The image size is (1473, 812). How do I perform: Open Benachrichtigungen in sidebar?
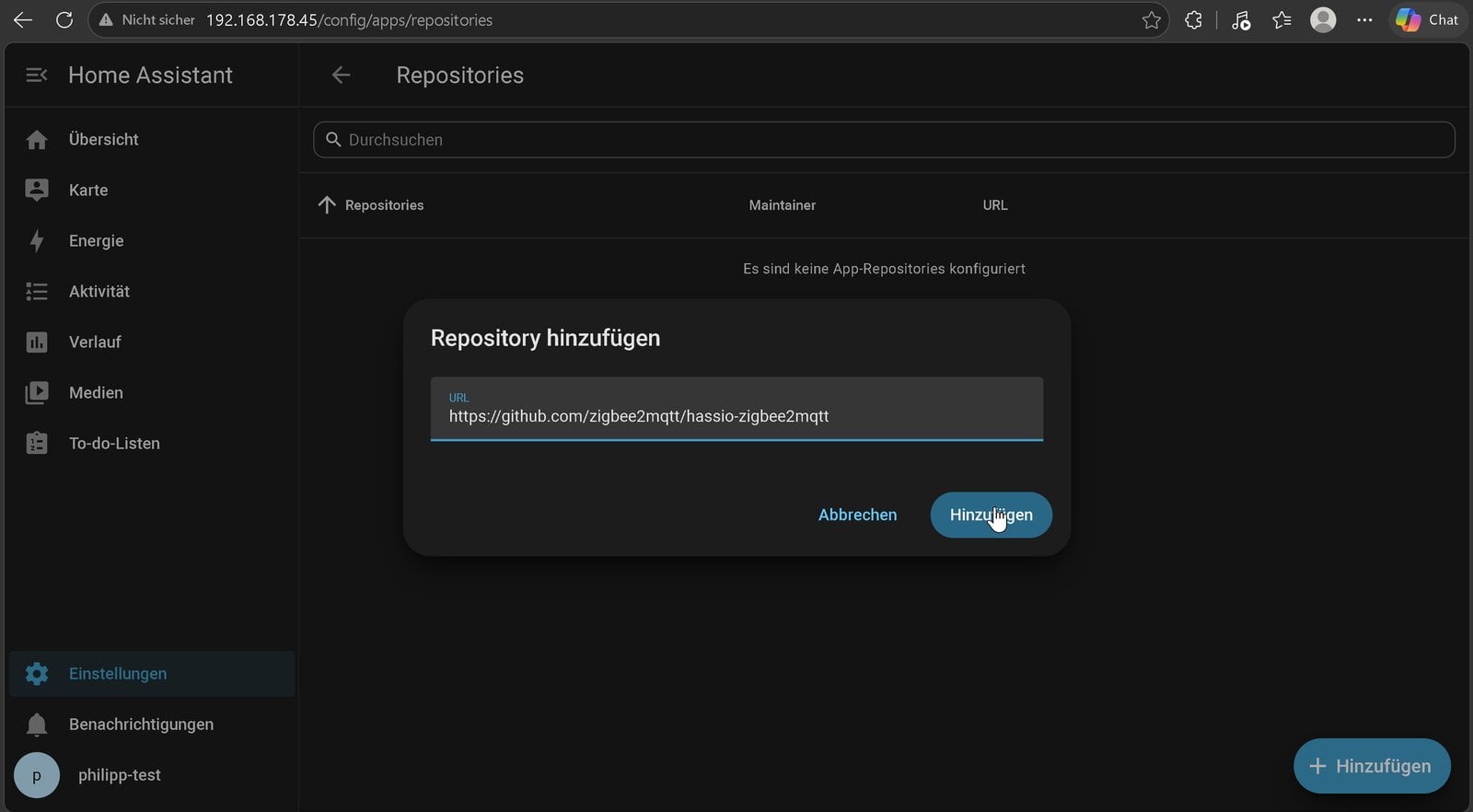coord(152,725)
